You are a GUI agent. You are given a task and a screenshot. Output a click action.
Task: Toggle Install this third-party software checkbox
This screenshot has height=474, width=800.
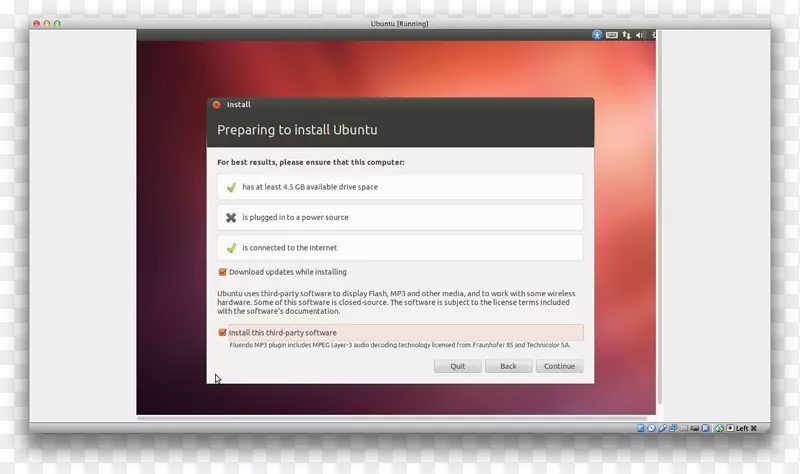(x=222, y=333)
